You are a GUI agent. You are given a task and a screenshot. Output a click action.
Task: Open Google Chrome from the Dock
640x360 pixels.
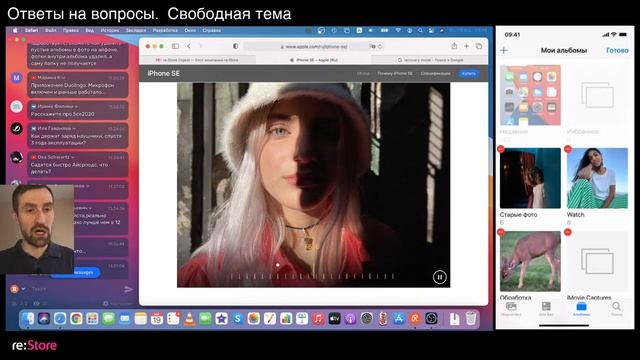pyautogui.click(x=76, y=319)
